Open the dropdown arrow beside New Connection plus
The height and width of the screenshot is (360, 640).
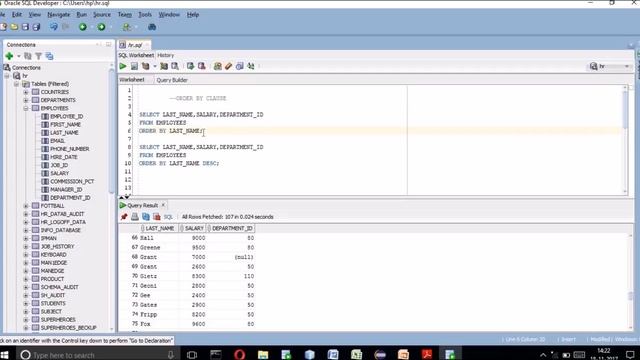click(19, 56)
